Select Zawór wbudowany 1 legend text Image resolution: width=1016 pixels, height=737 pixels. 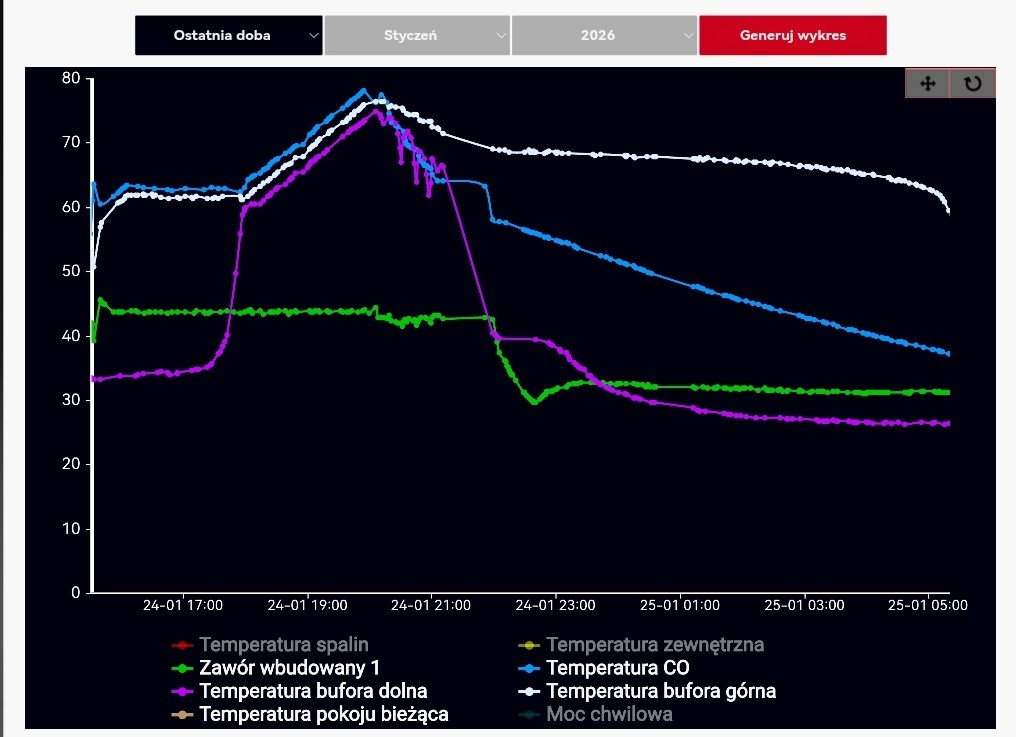coord(289,668)
